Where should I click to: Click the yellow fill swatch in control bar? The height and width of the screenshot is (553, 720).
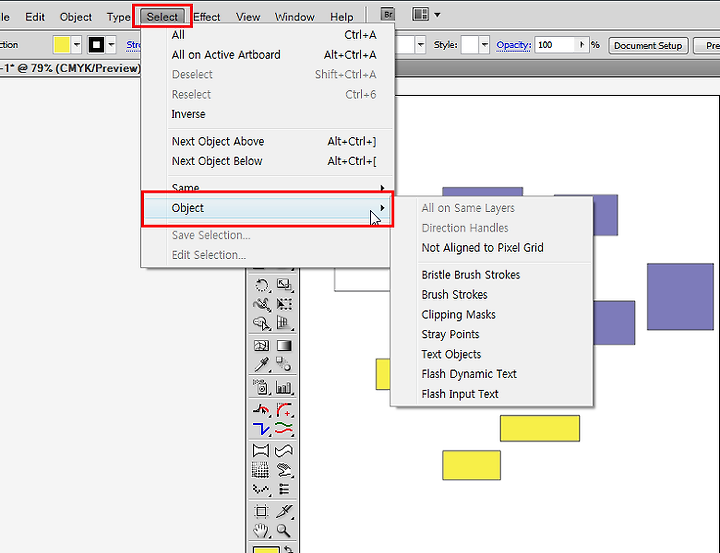(x=62, y=45)
